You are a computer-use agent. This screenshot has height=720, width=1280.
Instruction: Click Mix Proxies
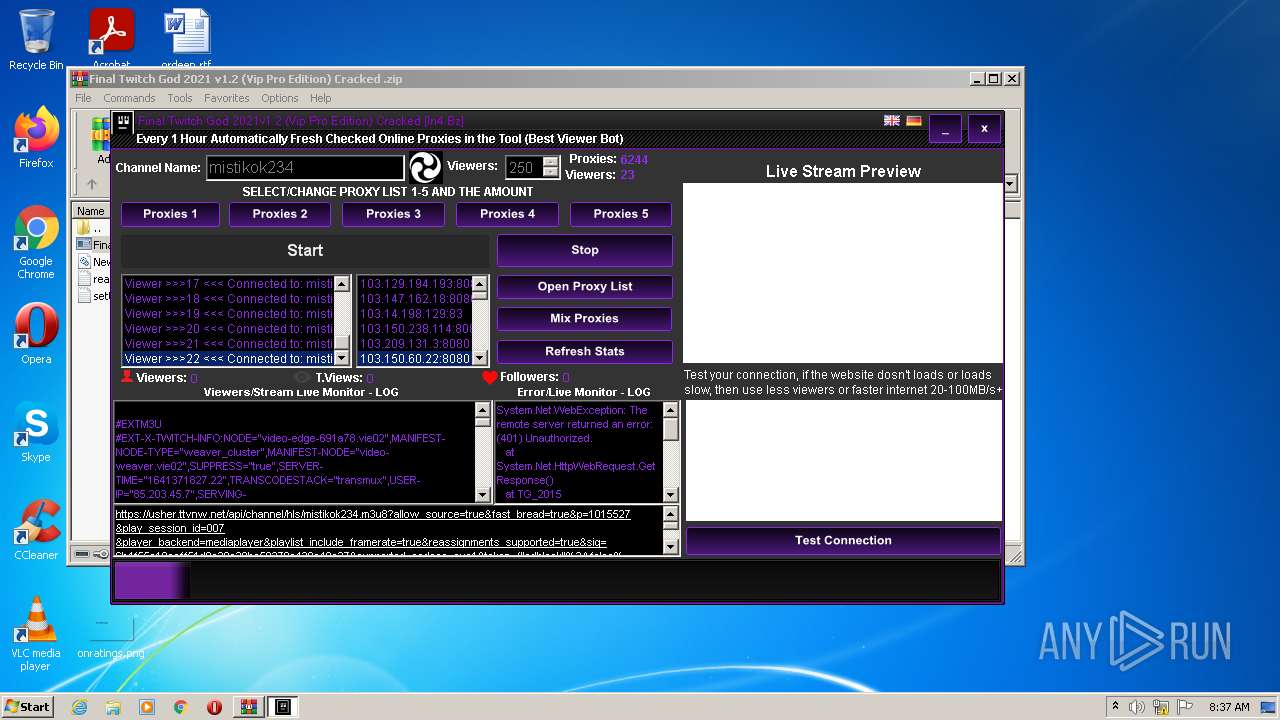click(x=585, y=319)
